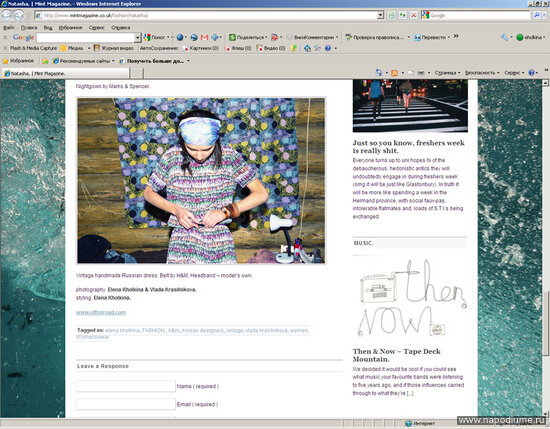Select the Natasha Mint Magazine tab
Screen dimensions: 550x429
pyautogui.click(x=66, y=73)
